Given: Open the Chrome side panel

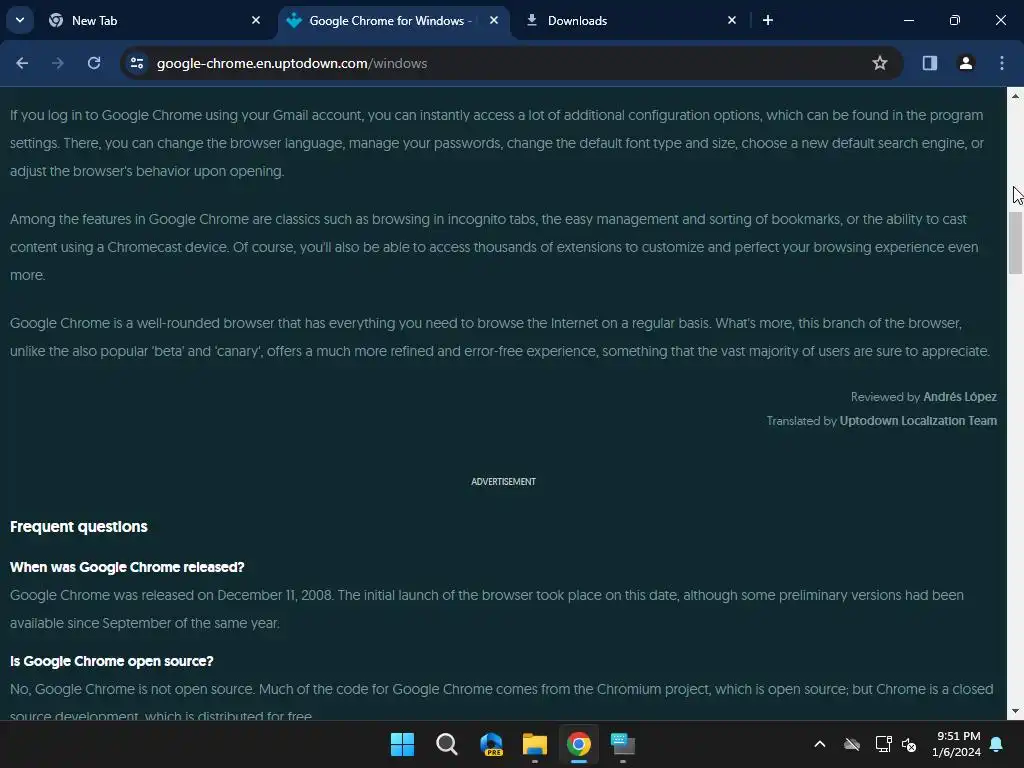Looking at the screenshot, I should coord(930,63).
